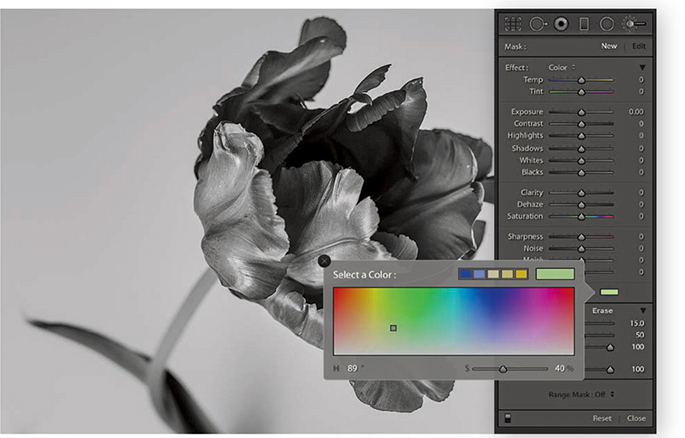Select the Graduated Filter tool

[584, 24]
